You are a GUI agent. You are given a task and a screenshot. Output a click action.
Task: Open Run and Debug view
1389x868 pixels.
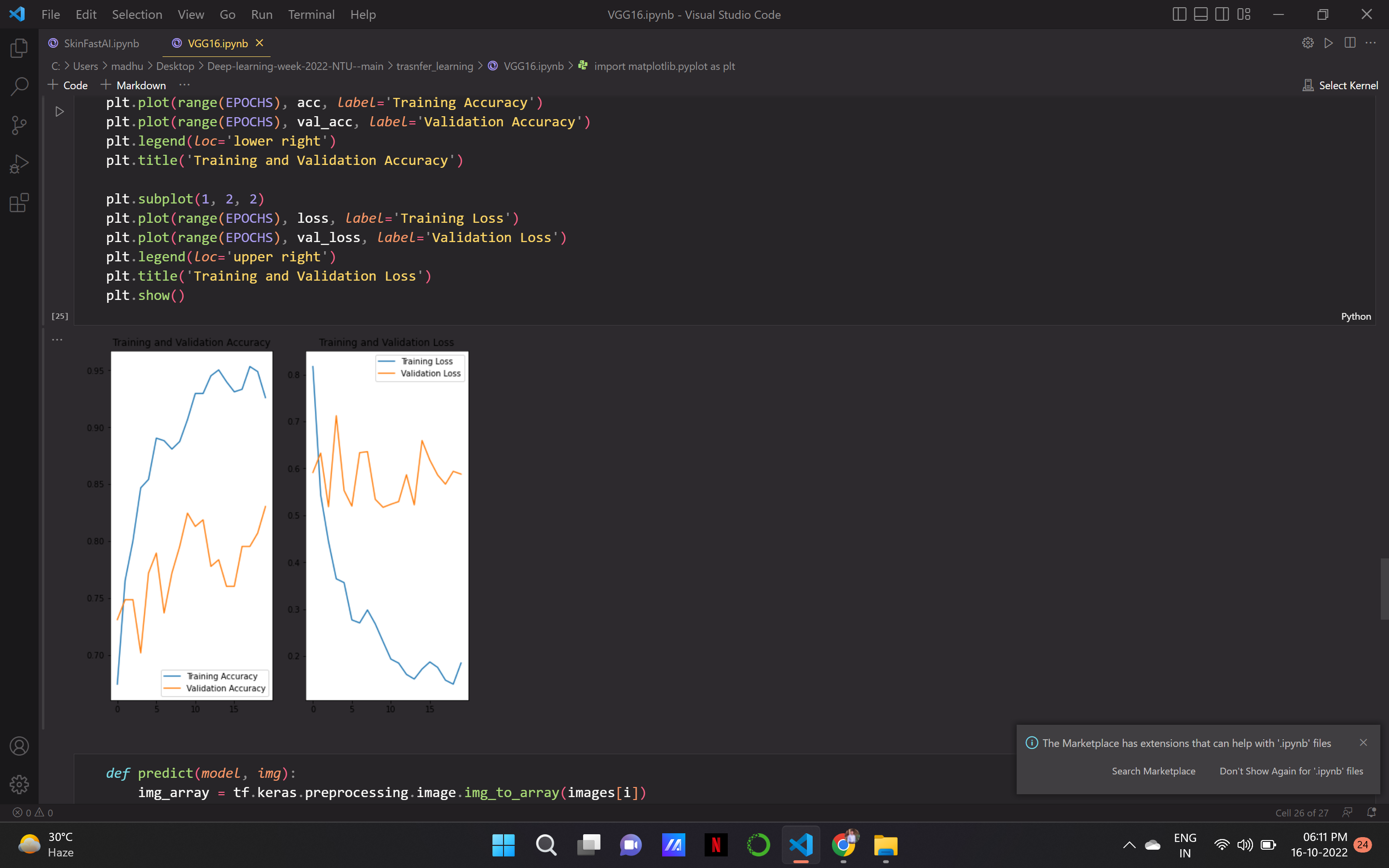pyautogui.click(x=19, y=164)
